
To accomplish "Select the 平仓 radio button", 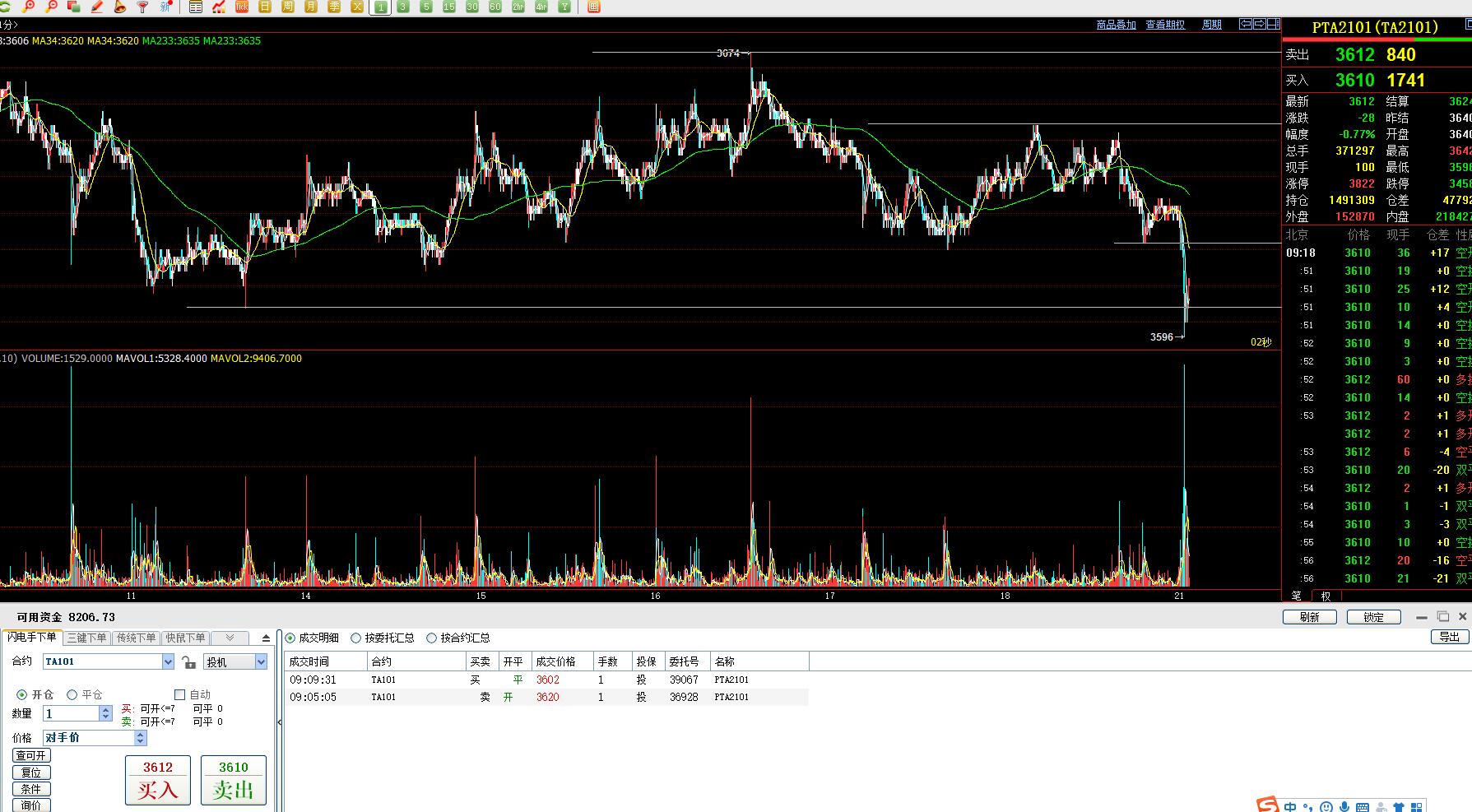I will [x=72, y=695].
